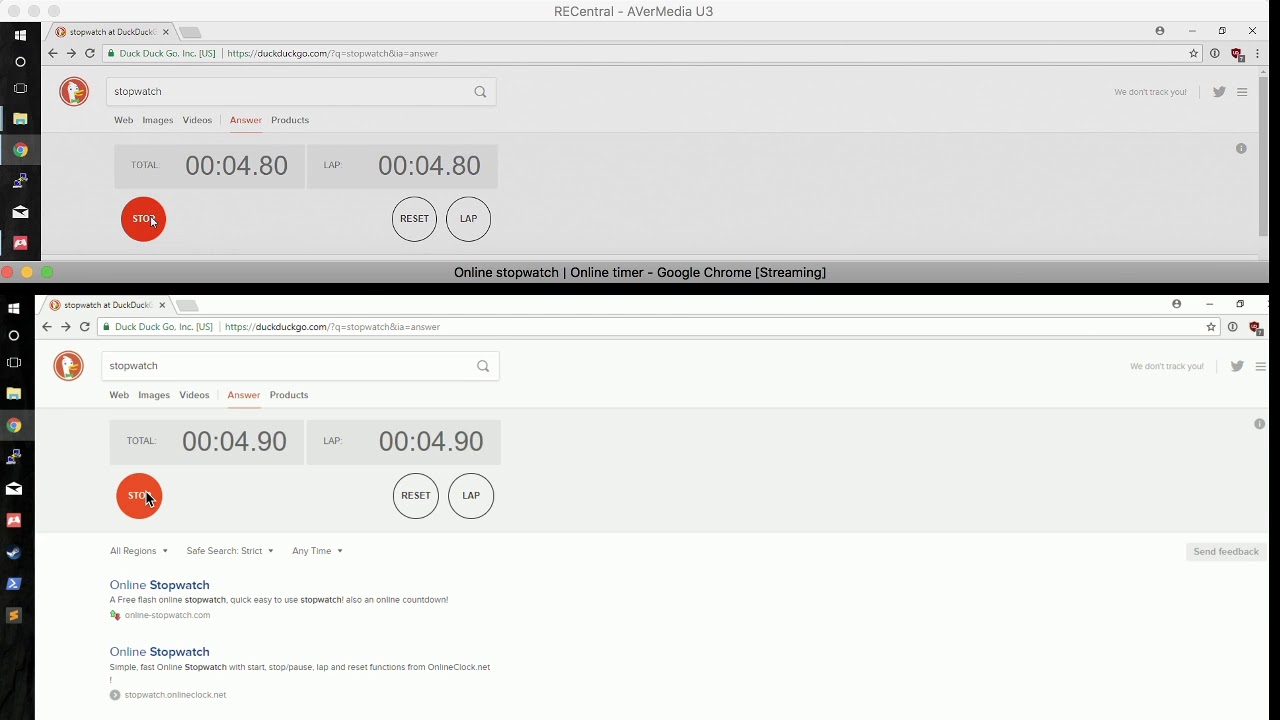Click Chrome profile icon in RECentral window

coord(1160,31)
